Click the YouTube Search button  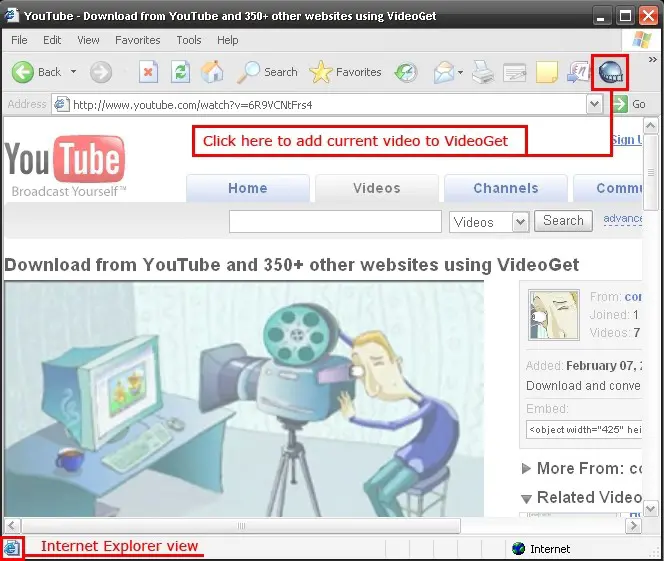point(563,221)
